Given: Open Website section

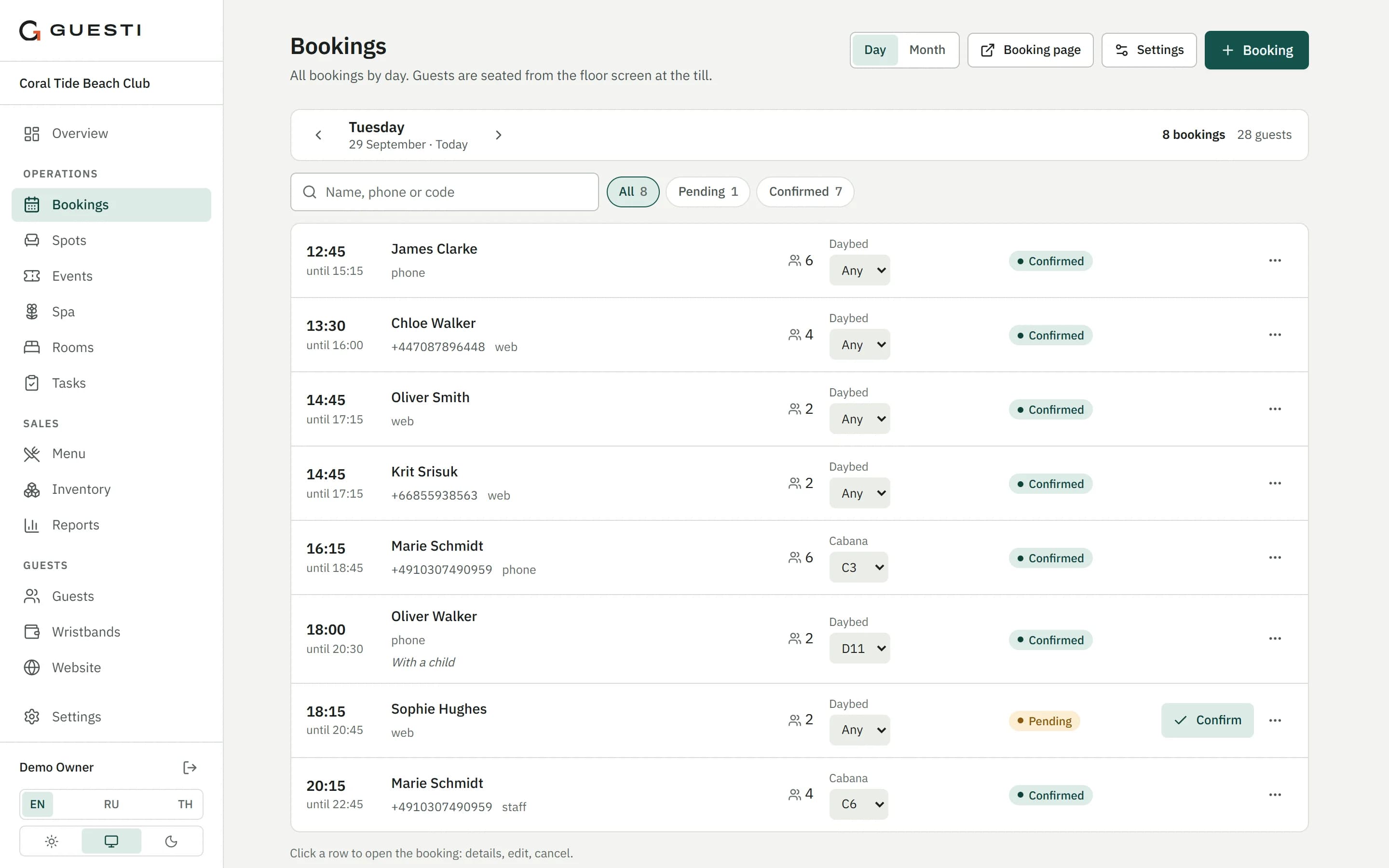Looking at the screenshot, I should (x=111, y=667).
